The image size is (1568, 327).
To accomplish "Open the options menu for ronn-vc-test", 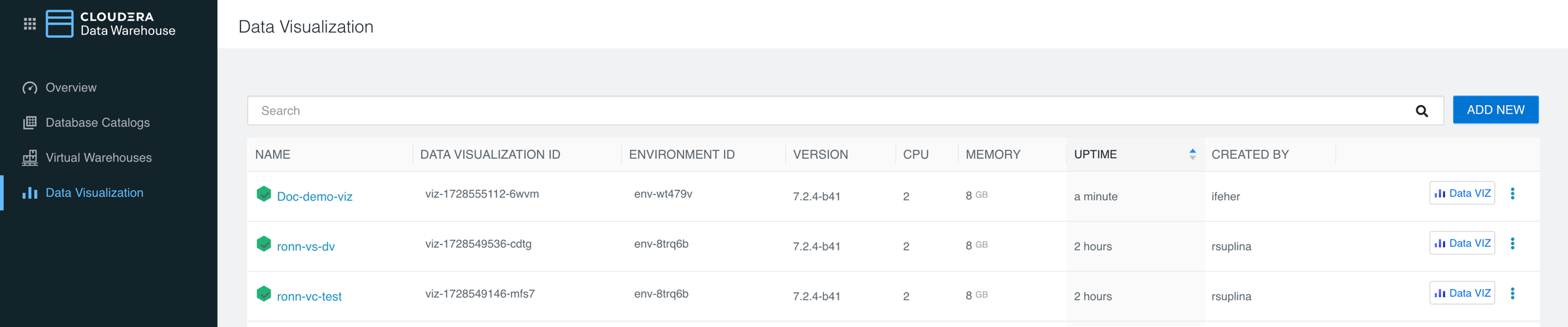I will [x=1512, y=294].
